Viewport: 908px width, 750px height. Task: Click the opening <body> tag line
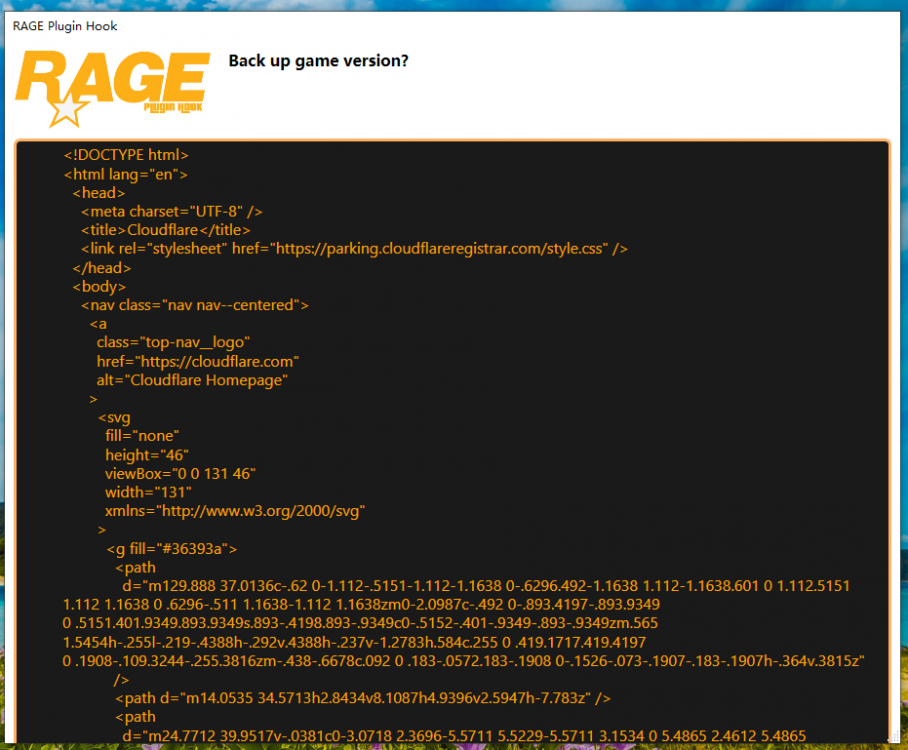tap(98, 286)
